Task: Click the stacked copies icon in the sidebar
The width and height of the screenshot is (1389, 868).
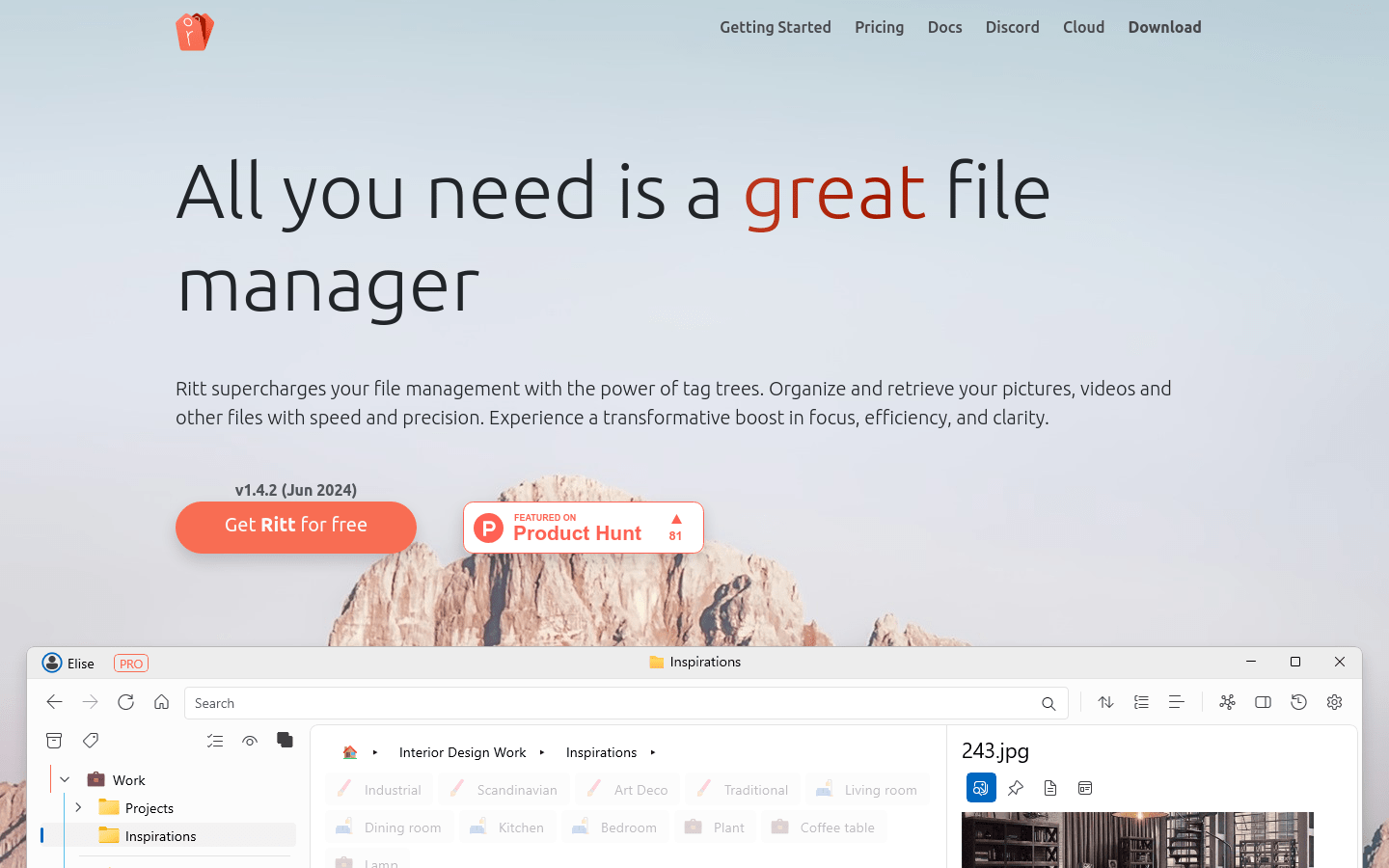Action: (x=285, y=740)
